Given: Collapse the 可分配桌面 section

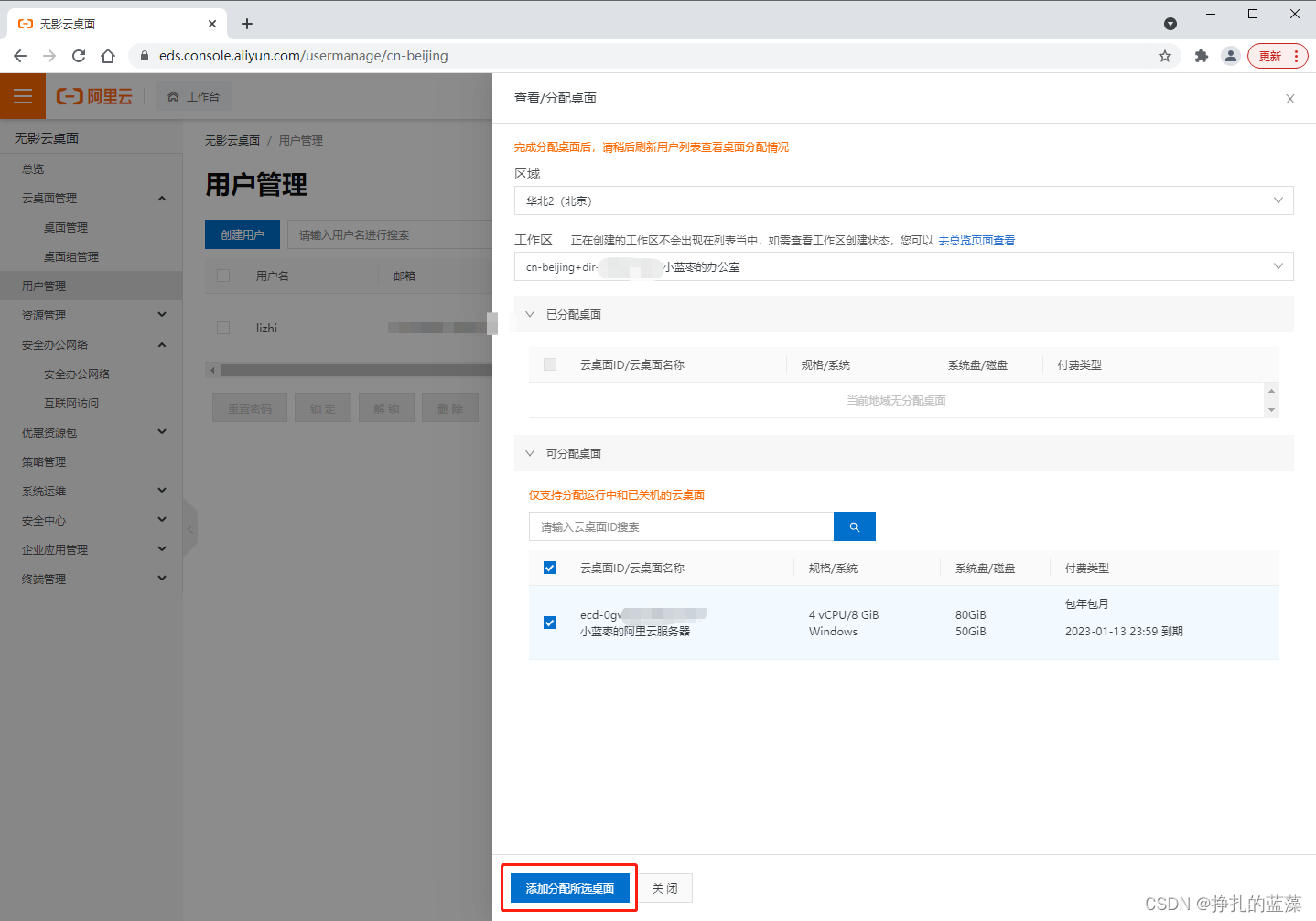Looking at the screenshot, I should (530, 452).
